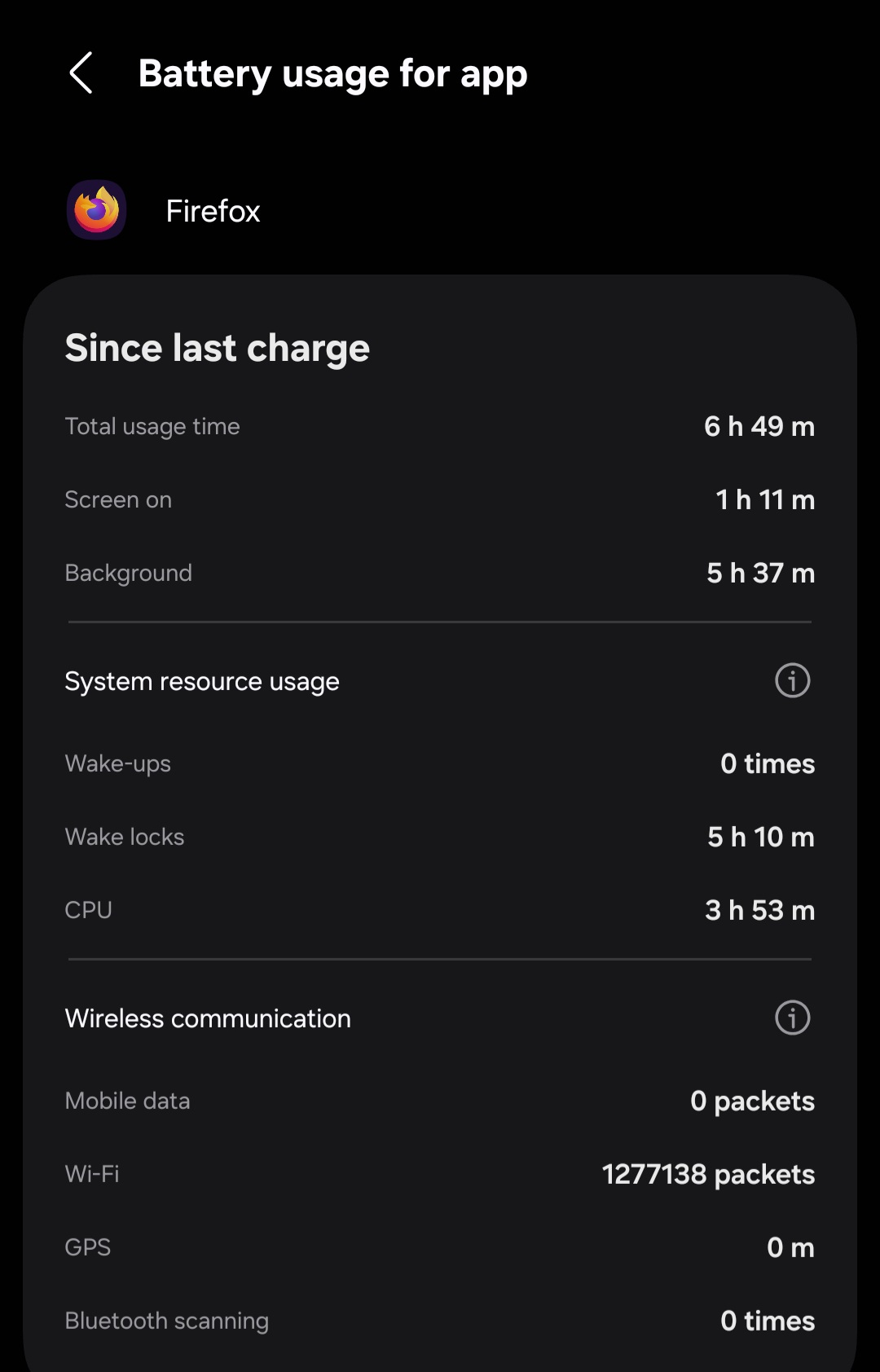Open Wireless communication info icon
Screen dimensions: 880x1372
tap(792, 1018)
